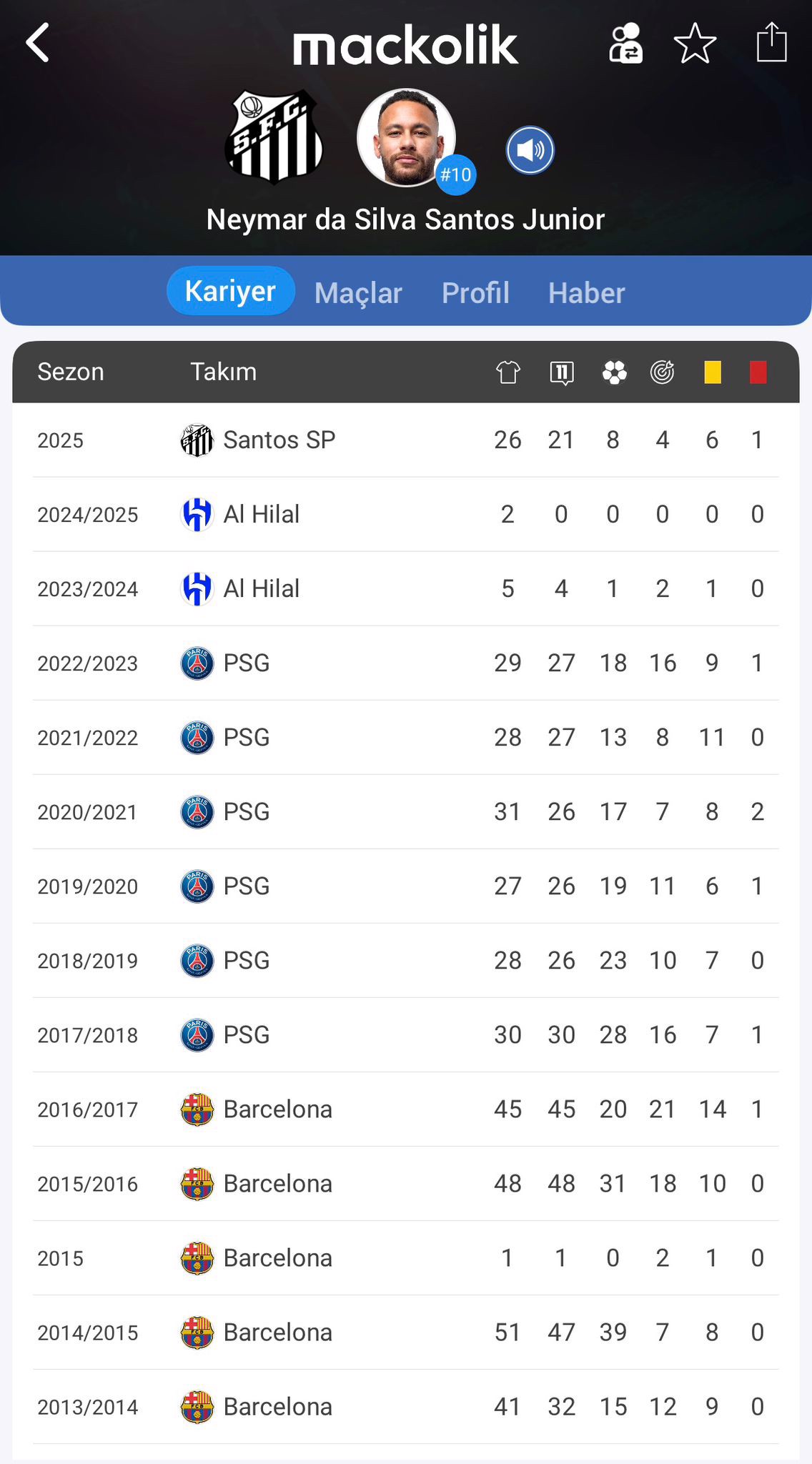Tap the starting eleven column icon
Screen dimensions: 812x1464
[x=562, y=372]
